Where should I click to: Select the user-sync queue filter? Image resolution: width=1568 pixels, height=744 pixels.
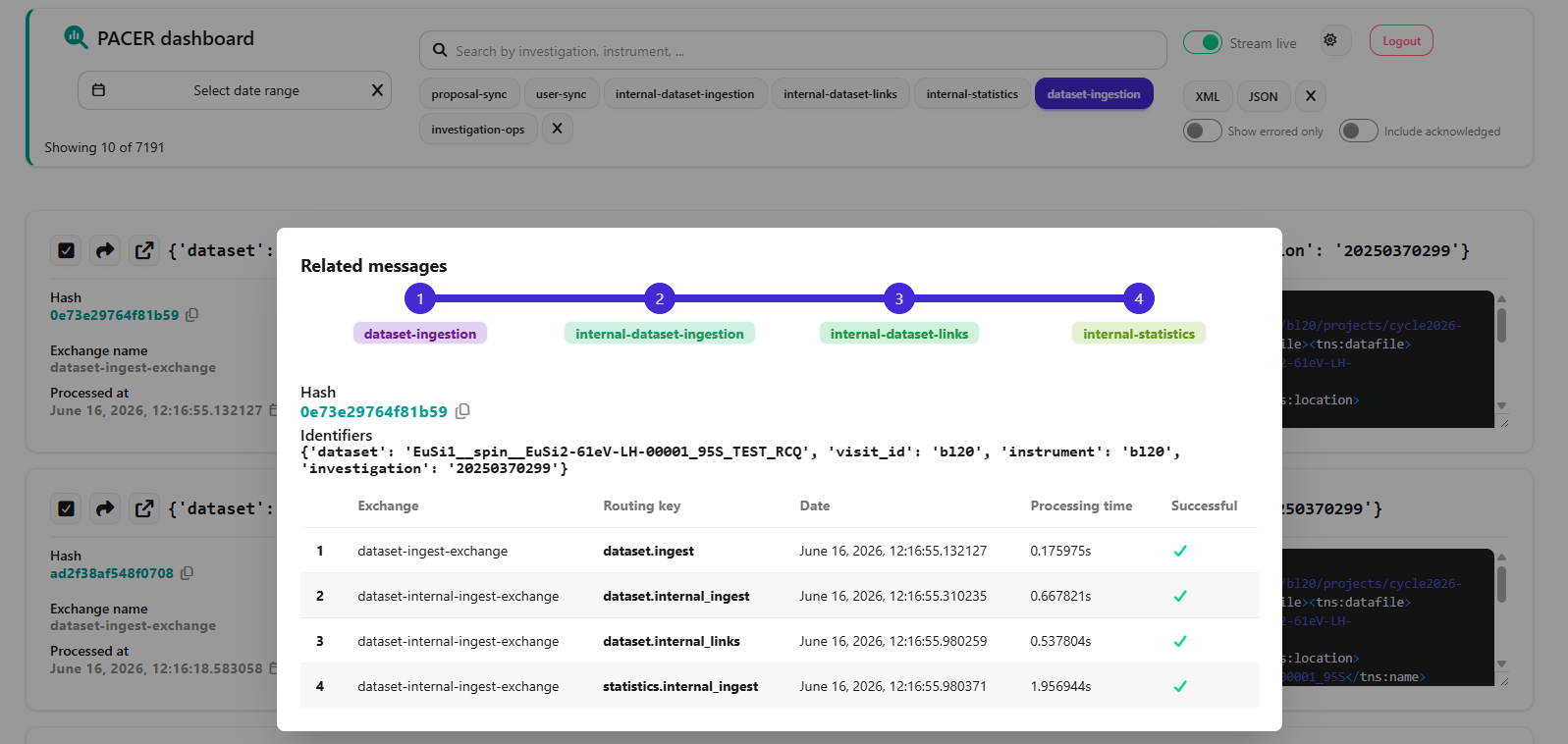[x=561, y=94]
